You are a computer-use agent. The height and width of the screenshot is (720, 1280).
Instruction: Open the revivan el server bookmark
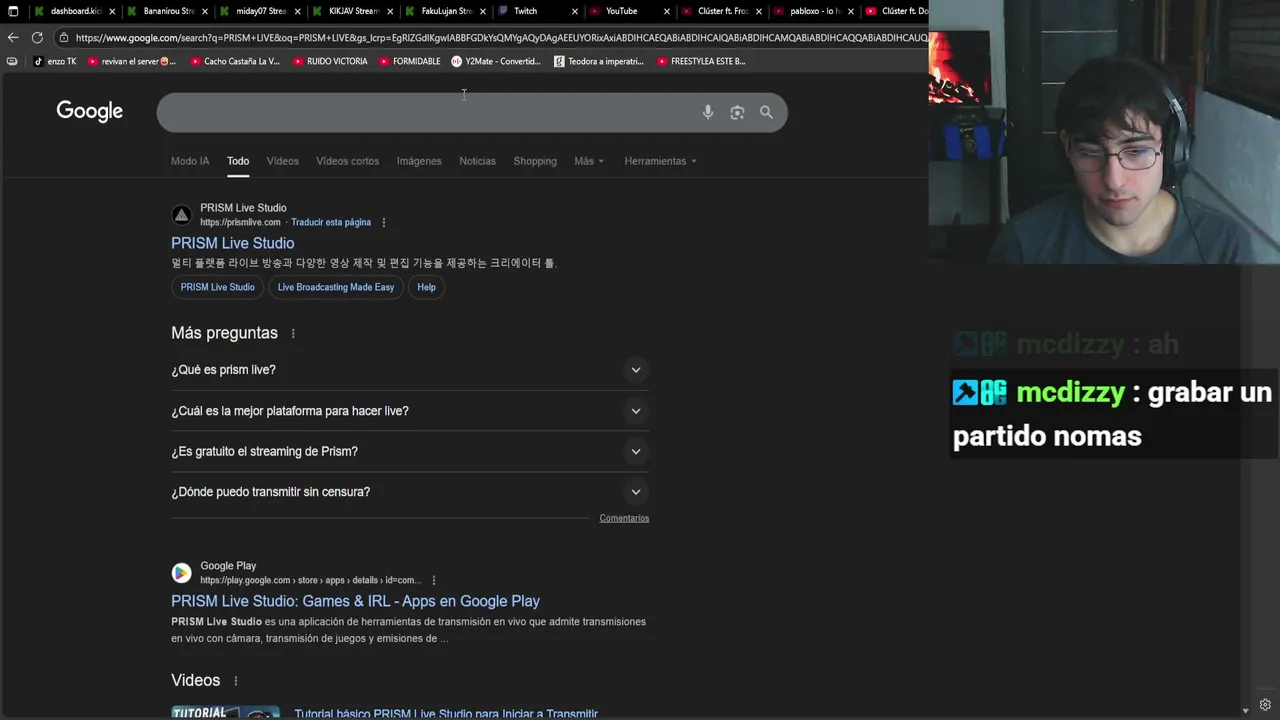pyautogui.click(x=131, y=61)
